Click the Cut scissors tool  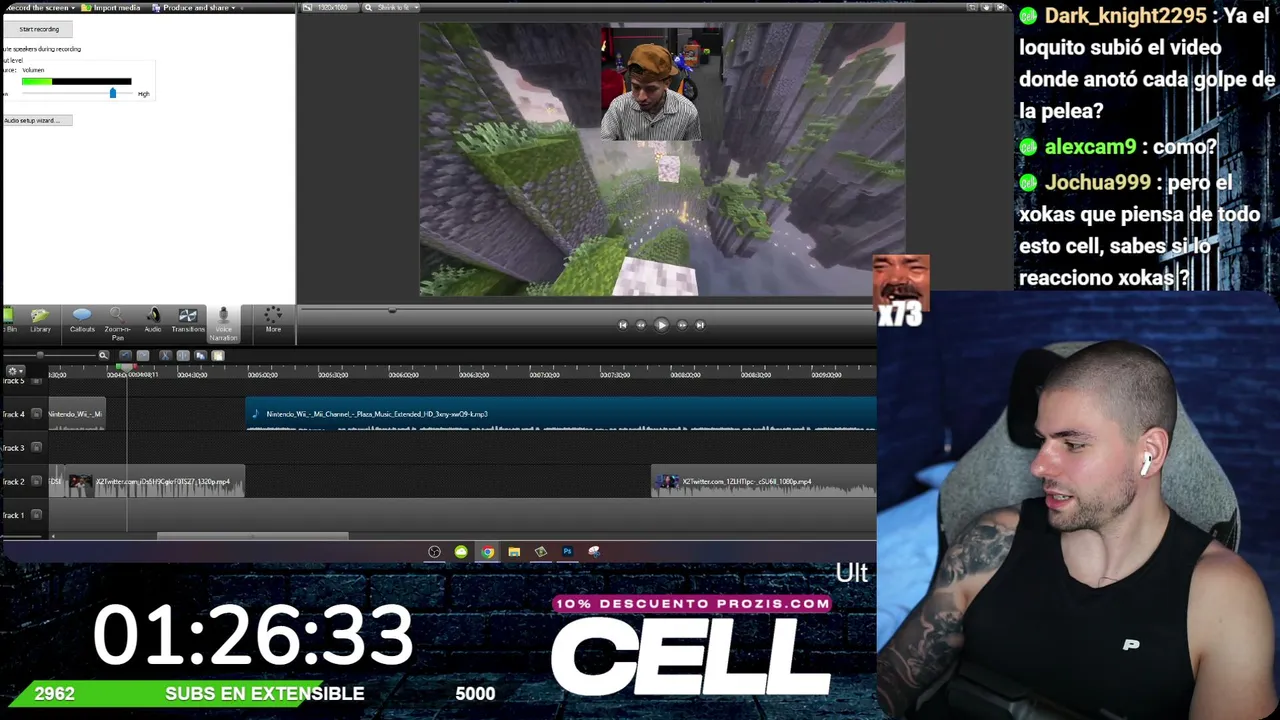click(x=165, y=355)
